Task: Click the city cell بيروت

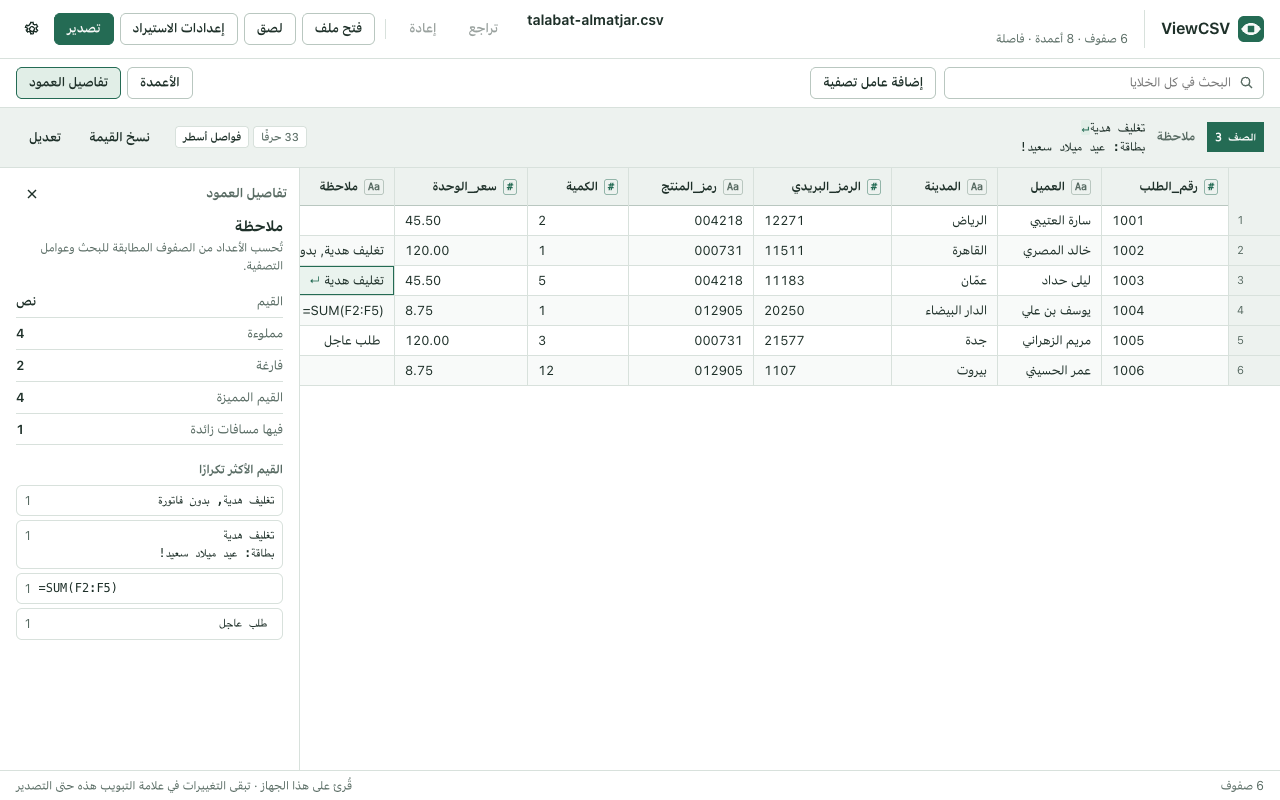Action: (x=945, y=371)
